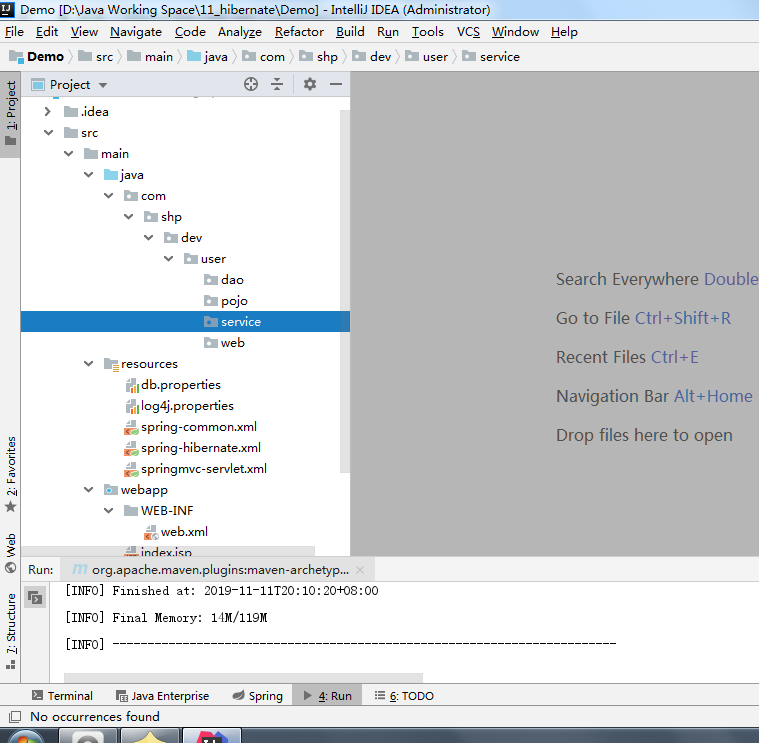Image resolution: width=759 pixels, height=743 pixels.
Task: Open the File menu
Action: (x=14, y=32)
